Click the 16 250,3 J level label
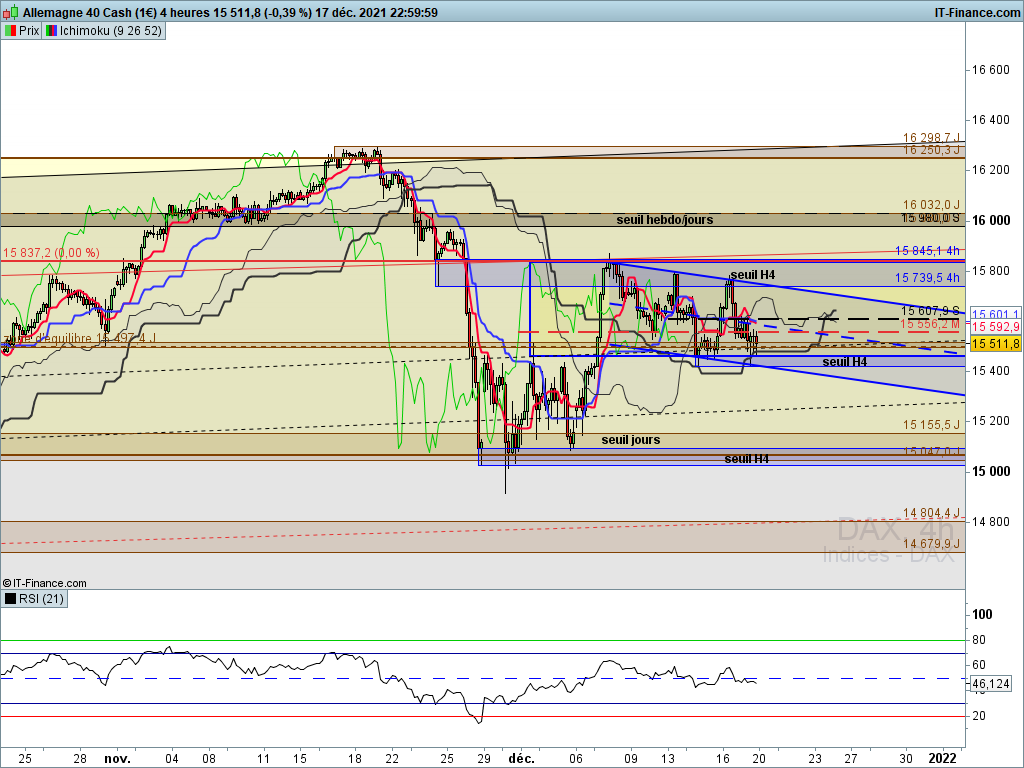 (931, 150)
